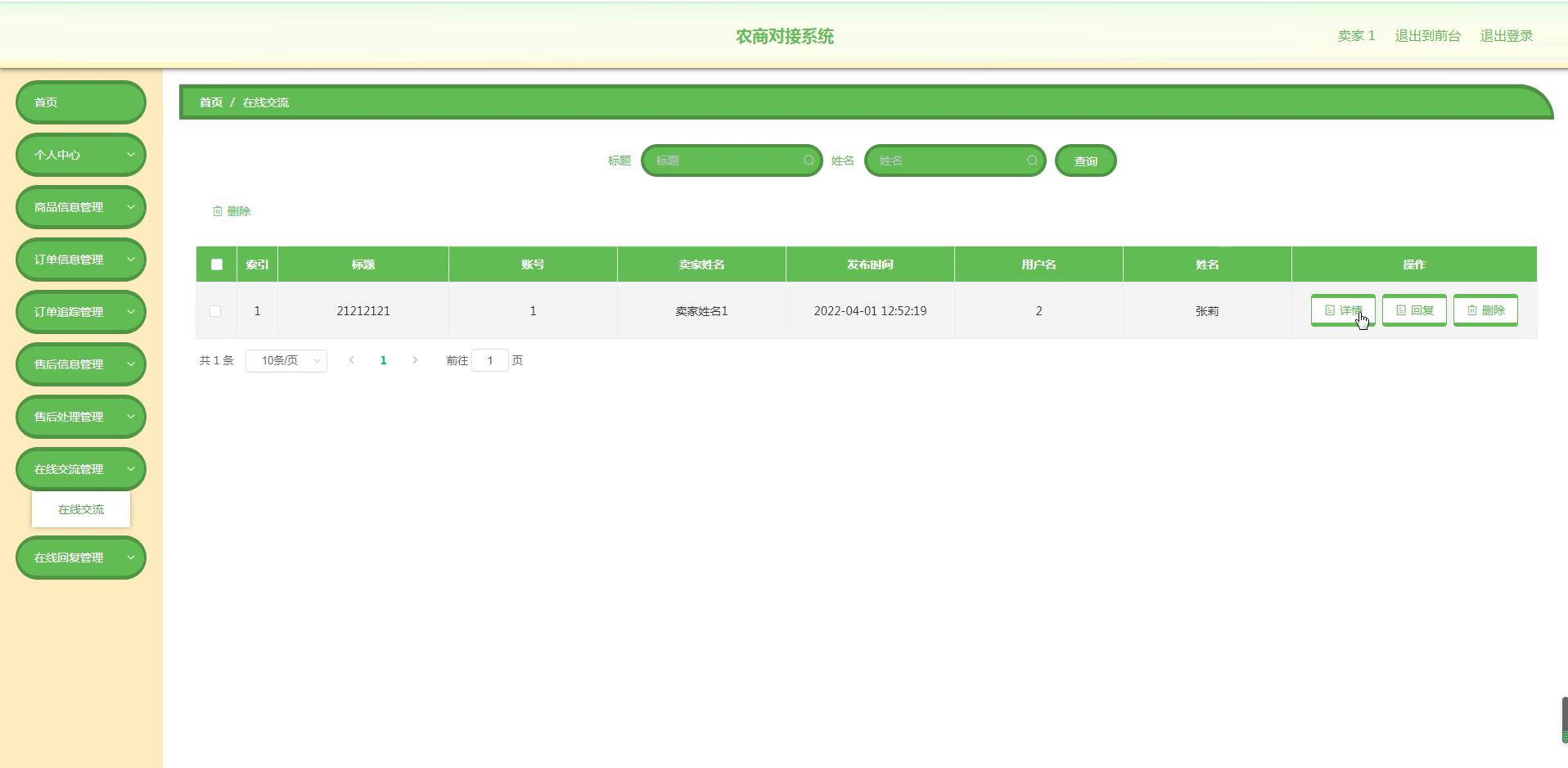Collapse the 在线交流管理 sidebar menu
This screenshot has width=1568, height=768.
point(80,469)
